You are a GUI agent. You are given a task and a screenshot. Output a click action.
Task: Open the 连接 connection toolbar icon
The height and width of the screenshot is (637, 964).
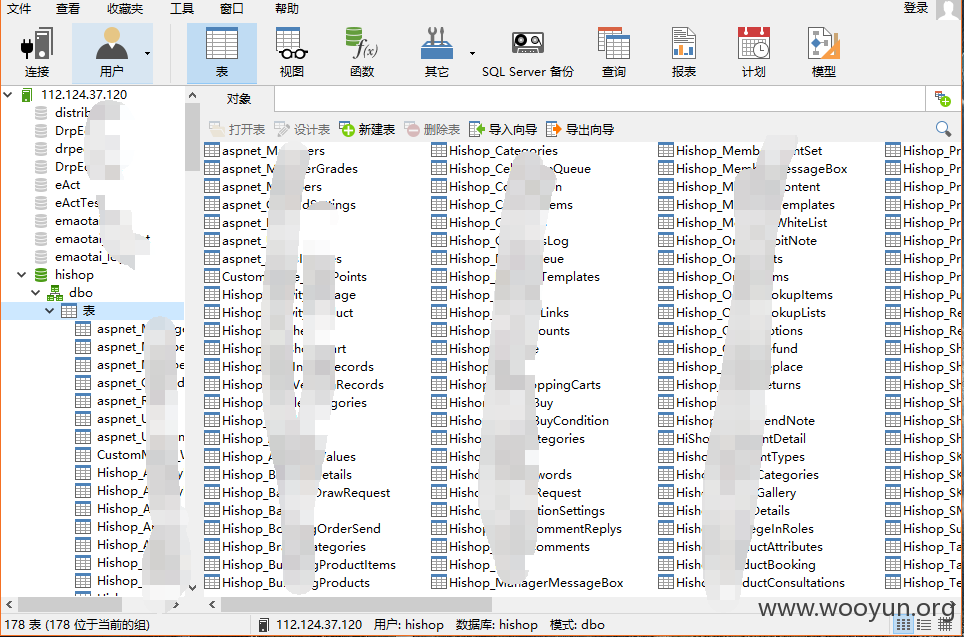pos(37,53)
